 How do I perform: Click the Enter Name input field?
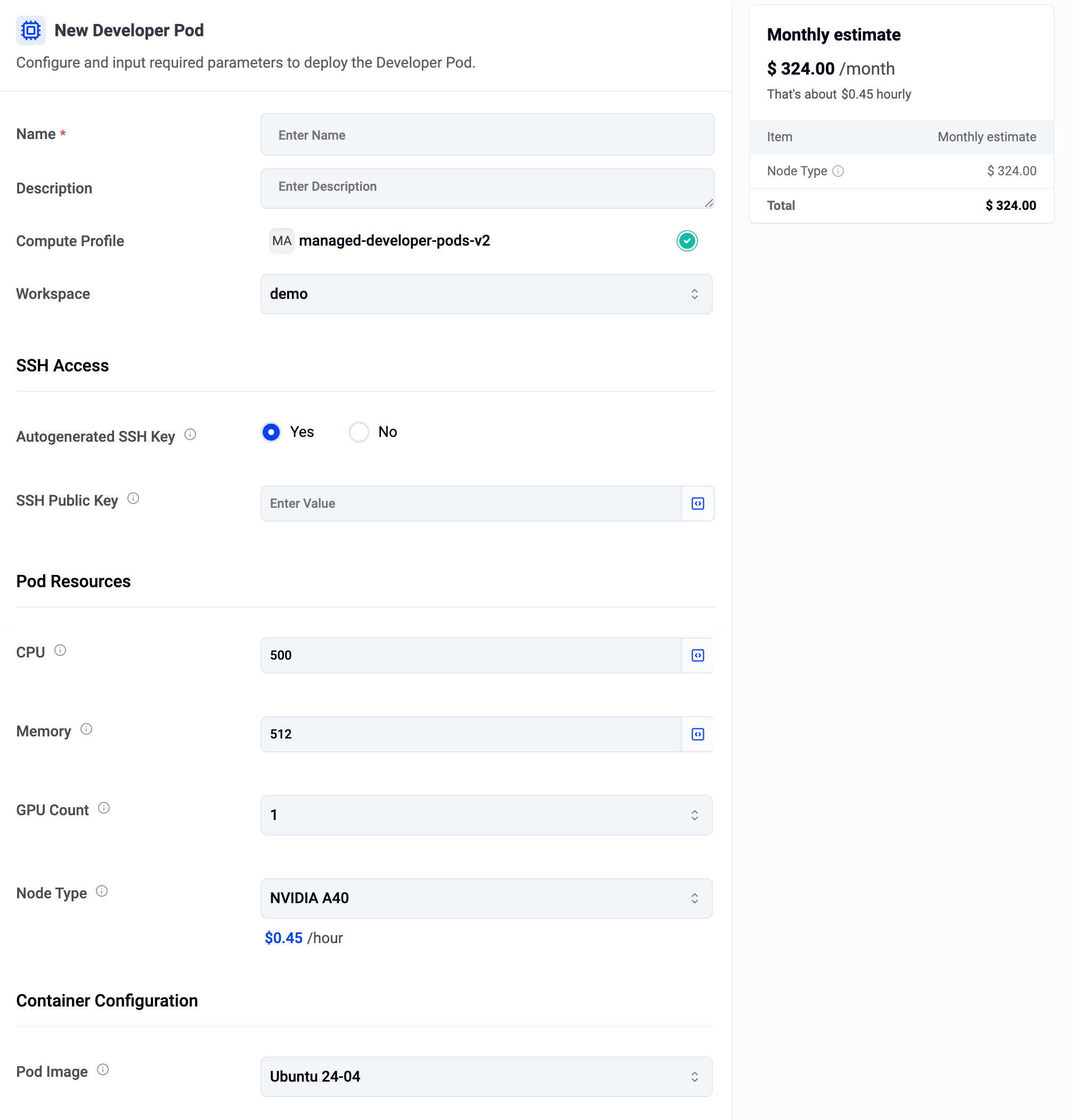(487, 134)
